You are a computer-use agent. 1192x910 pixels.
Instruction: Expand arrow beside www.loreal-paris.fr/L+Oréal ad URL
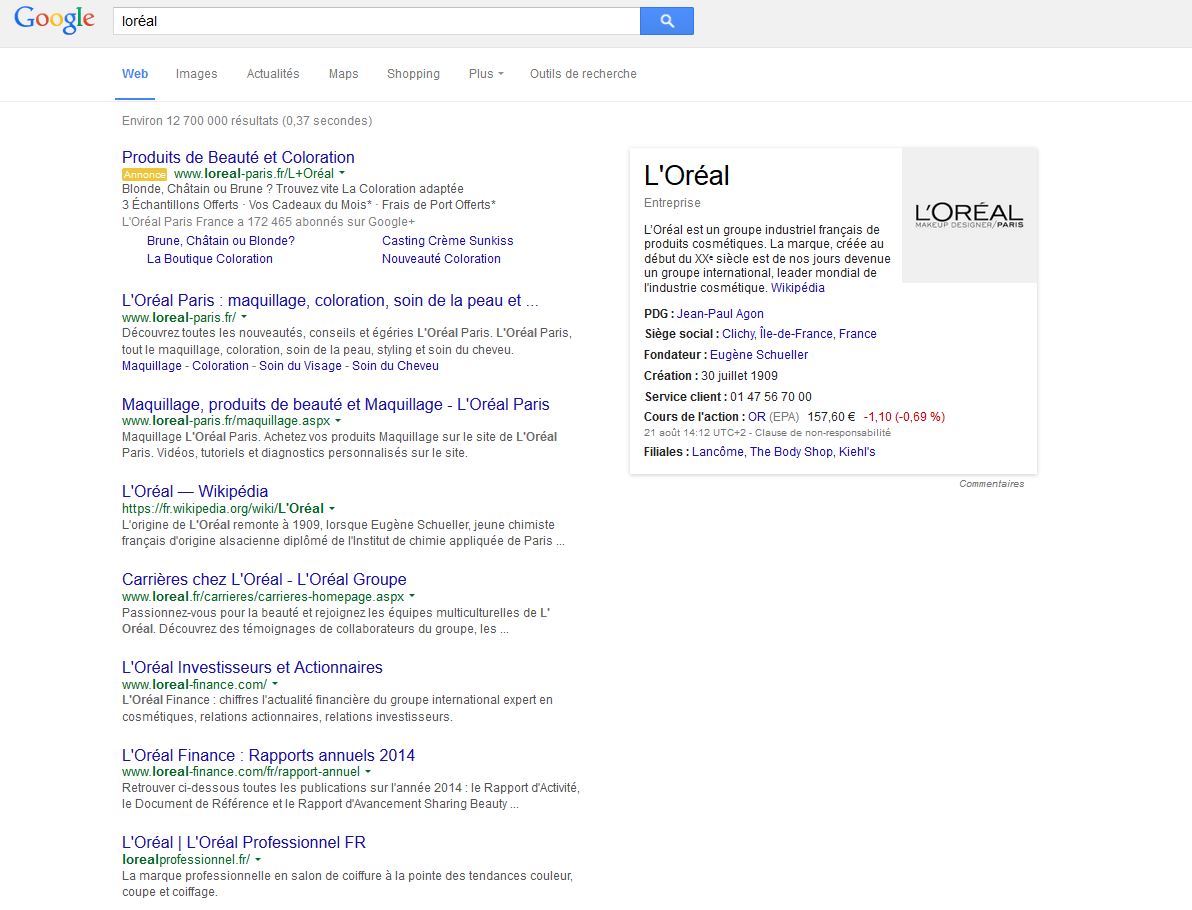coord(342,173)
